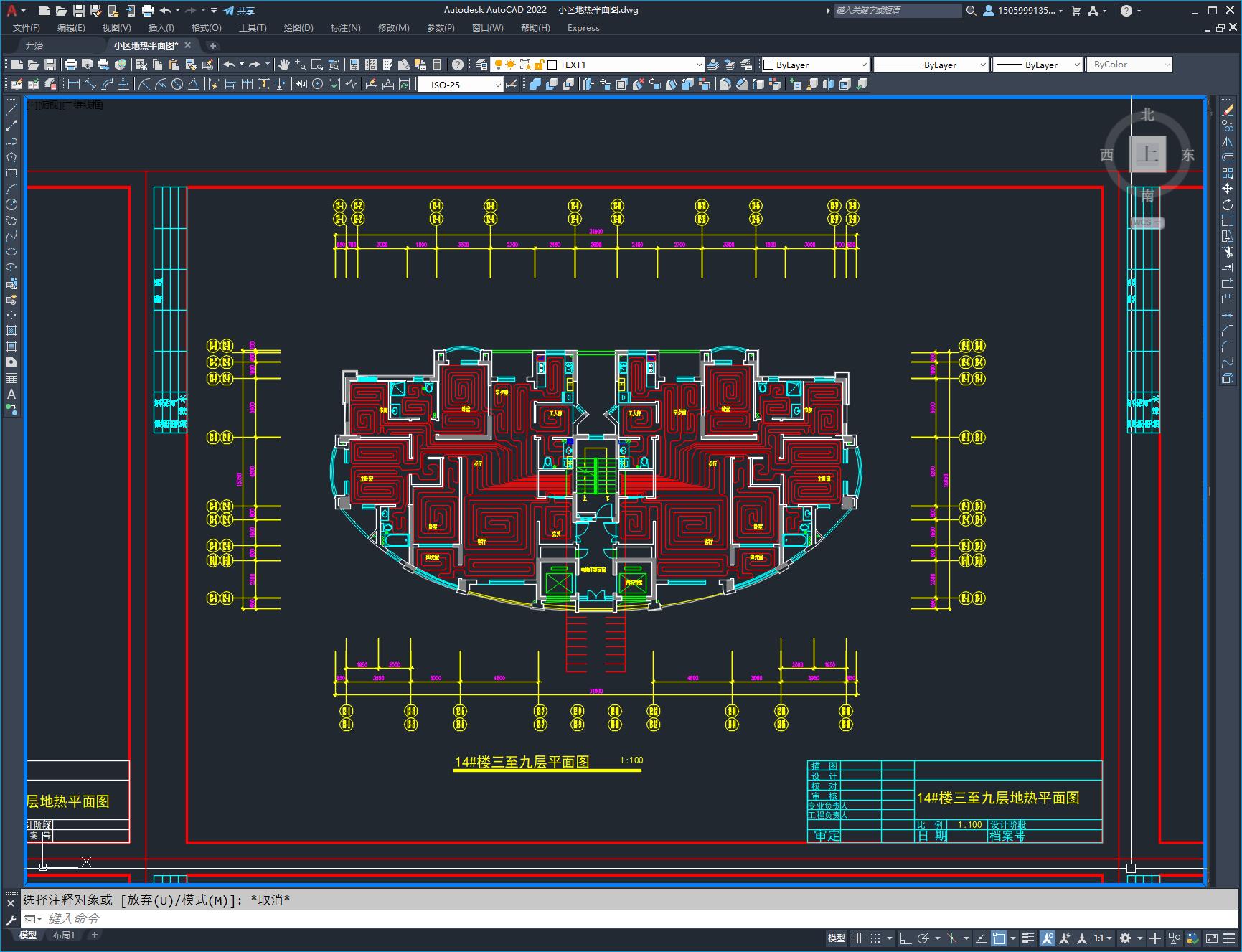Click the Zoom Window icon
This screenshot has width=1242, height=952.
(316, 65)
